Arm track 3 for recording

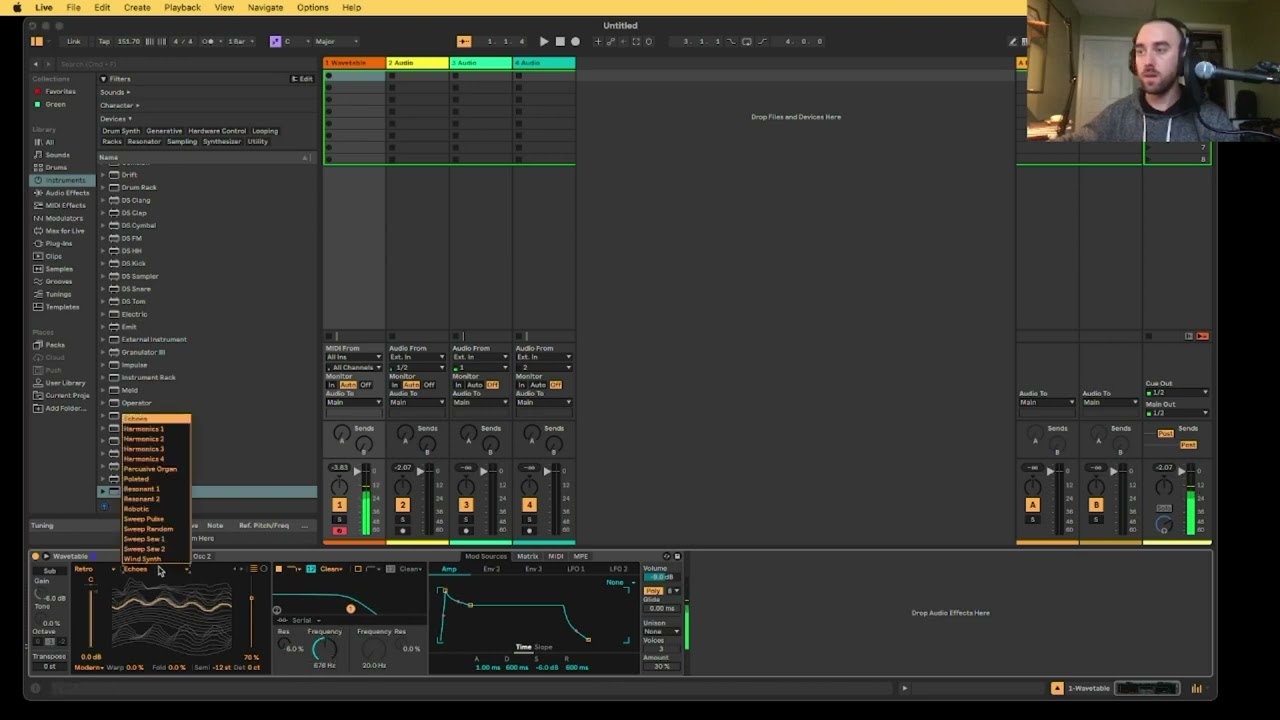(466, 531)
